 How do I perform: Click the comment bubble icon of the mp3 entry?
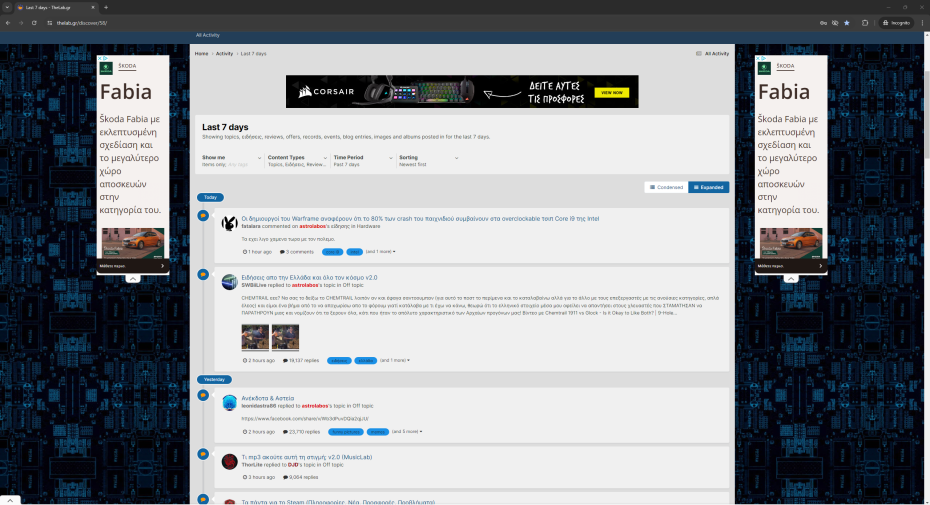click(203, 454)
